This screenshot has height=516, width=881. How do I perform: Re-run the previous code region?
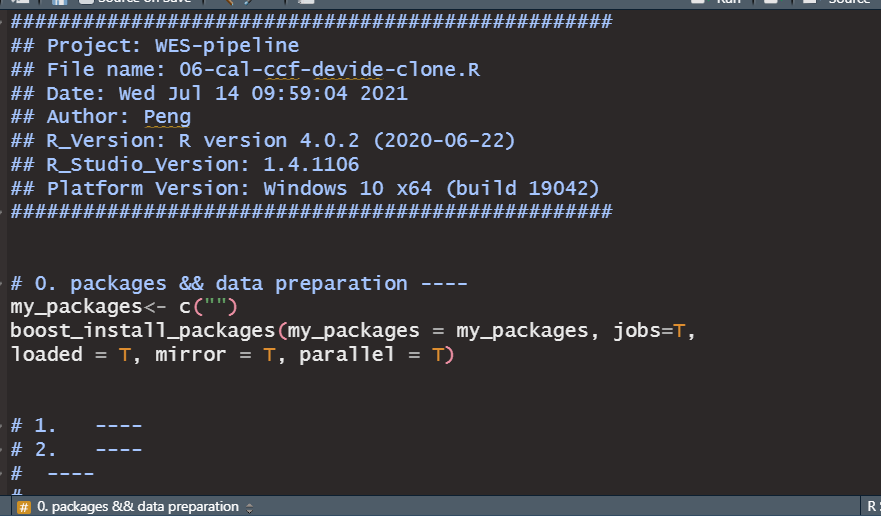point(771,2)
